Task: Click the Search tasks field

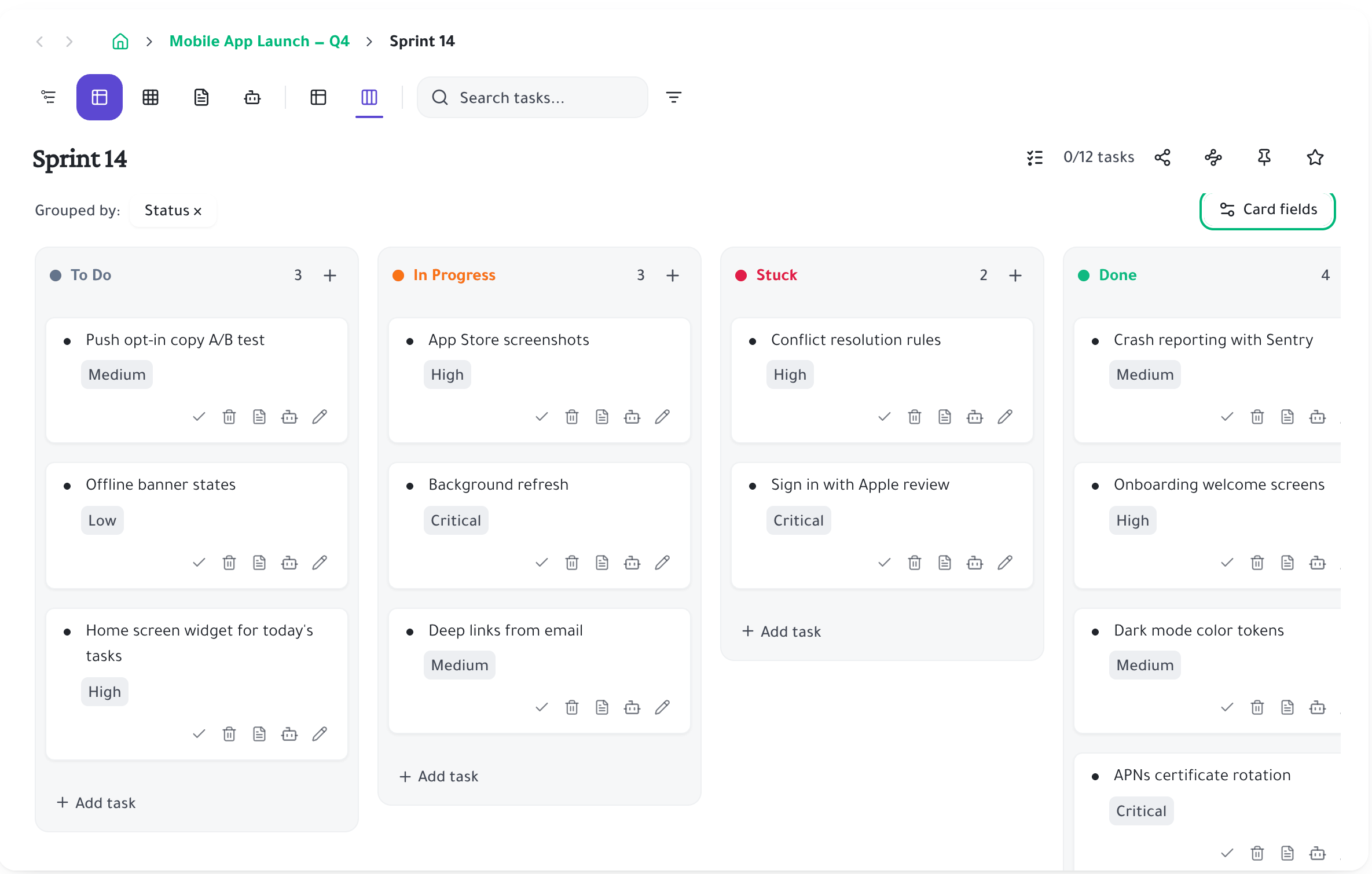Action: pos(533,97)
